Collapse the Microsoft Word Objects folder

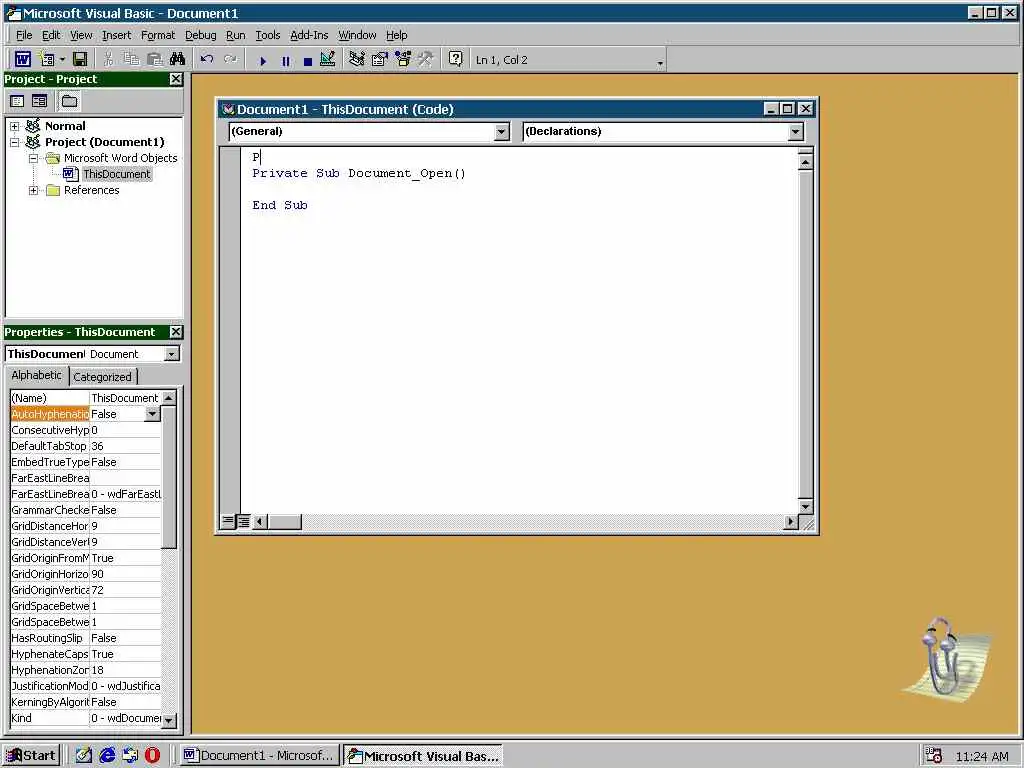coord(33,158)
